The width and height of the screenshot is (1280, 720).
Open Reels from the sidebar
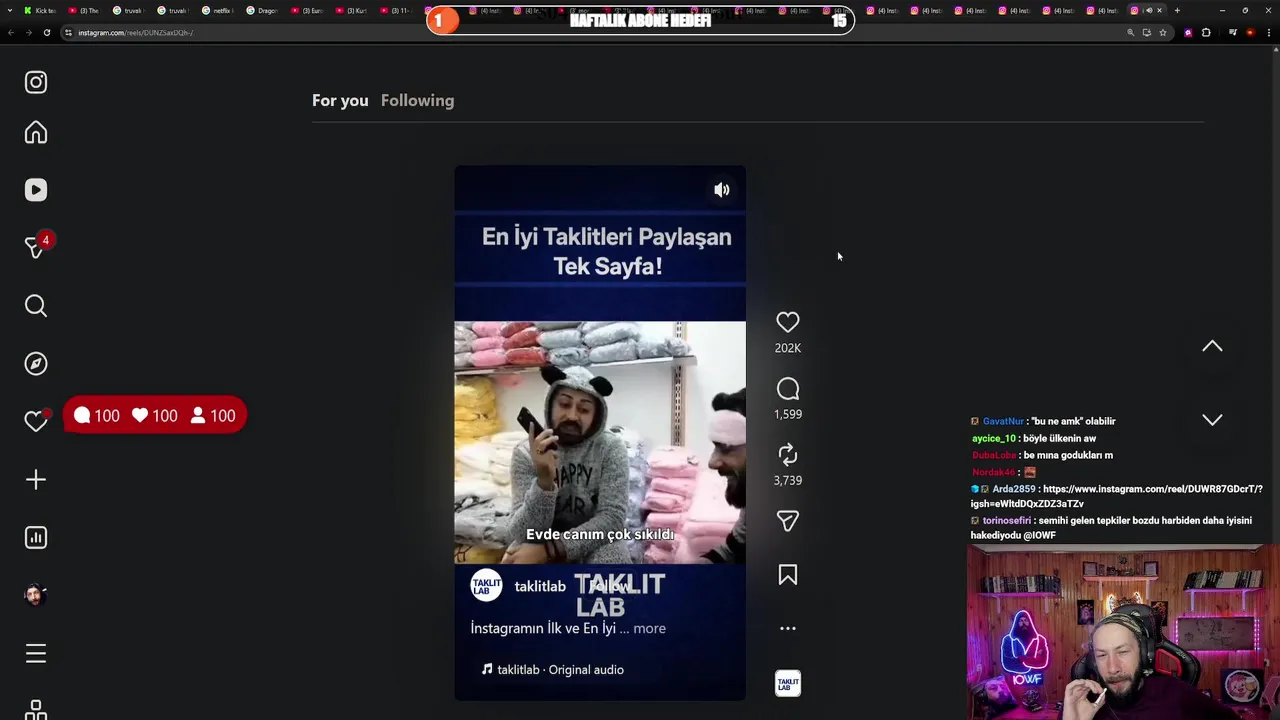click(36, 190)
